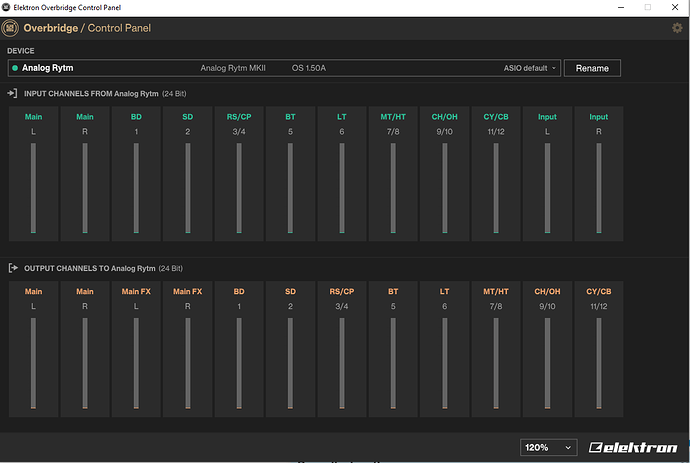Click the Analog Rytm MKII model text
Viewport: 690px width, 463px height.
point(233,68)
